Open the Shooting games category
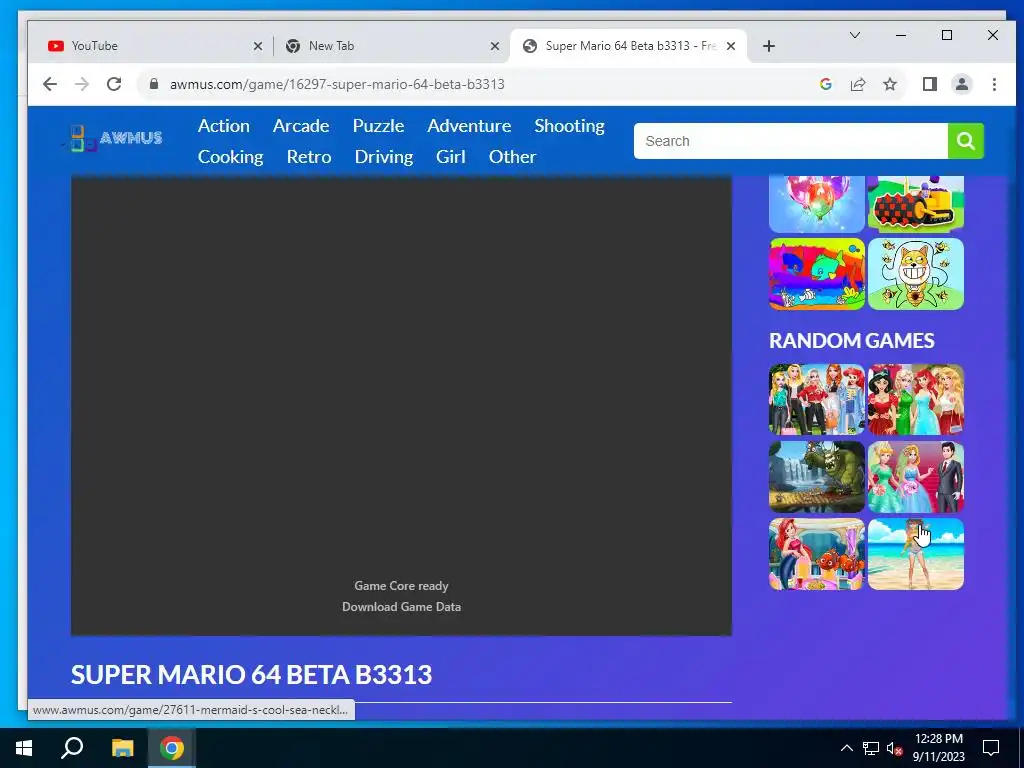This screenshot has height=768, width=1024. pos(569,125)
